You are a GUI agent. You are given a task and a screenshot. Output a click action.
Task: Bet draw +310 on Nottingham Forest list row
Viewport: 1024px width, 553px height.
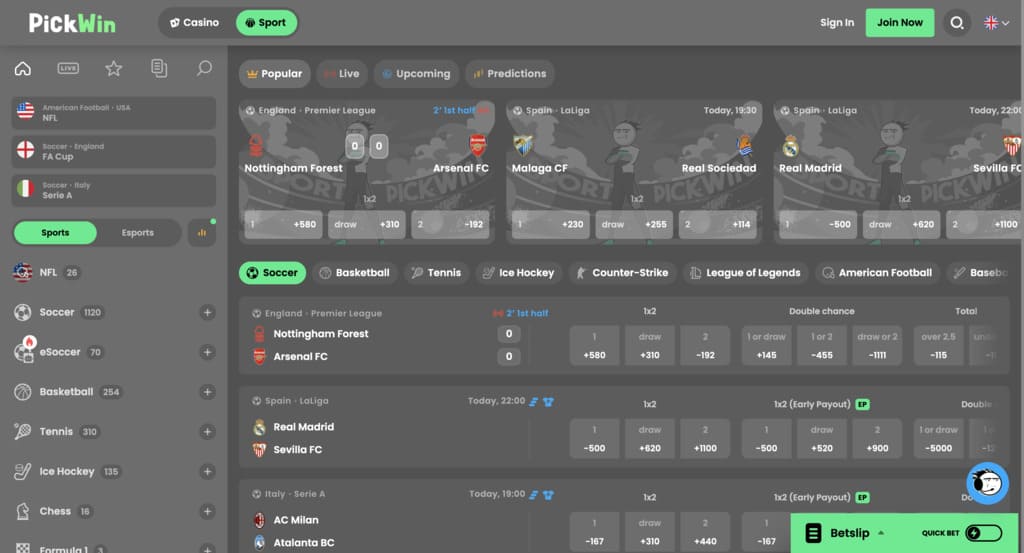click(650, 345)
